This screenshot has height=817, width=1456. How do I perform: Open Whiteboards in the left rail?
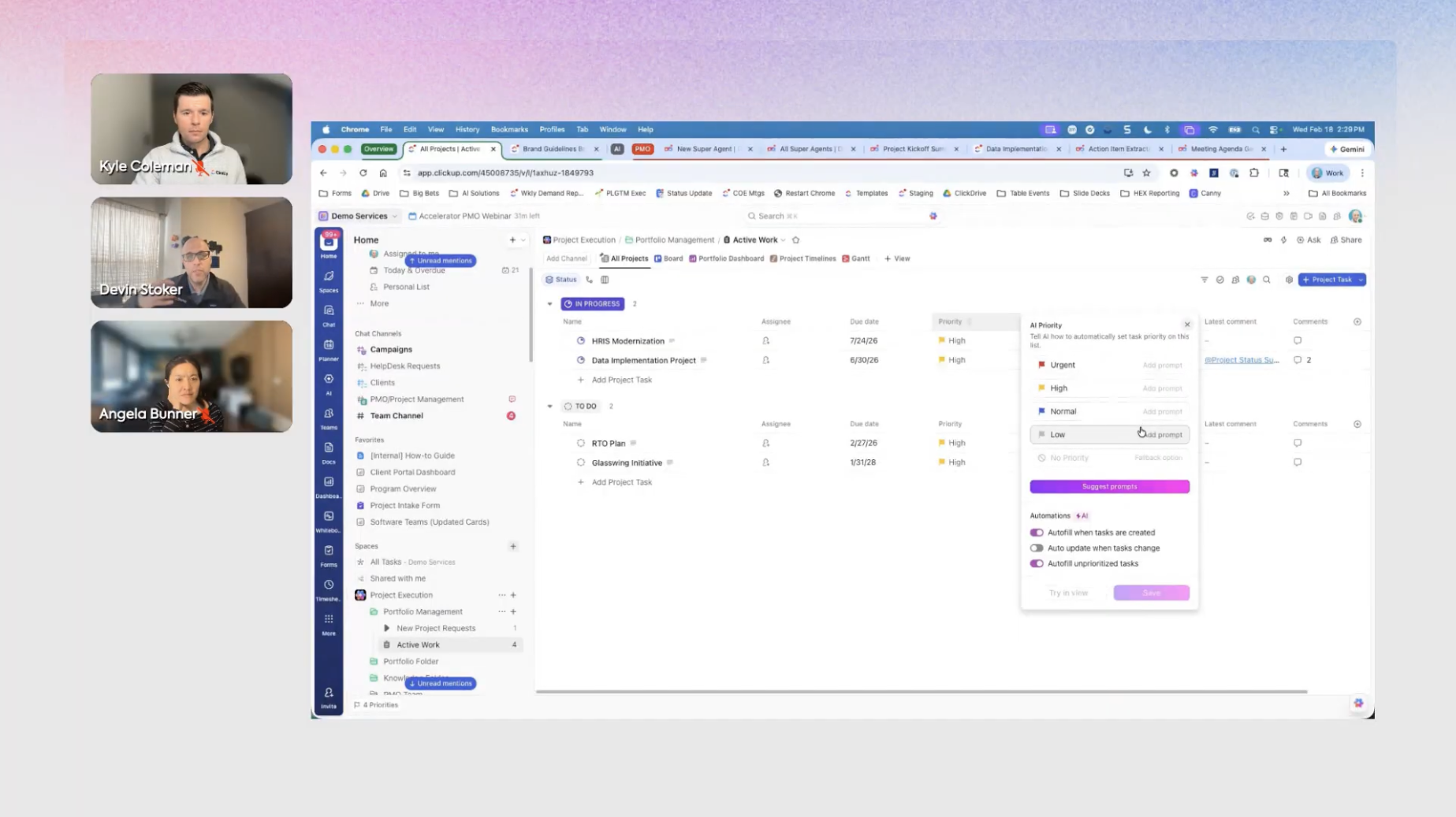point(329,521)
